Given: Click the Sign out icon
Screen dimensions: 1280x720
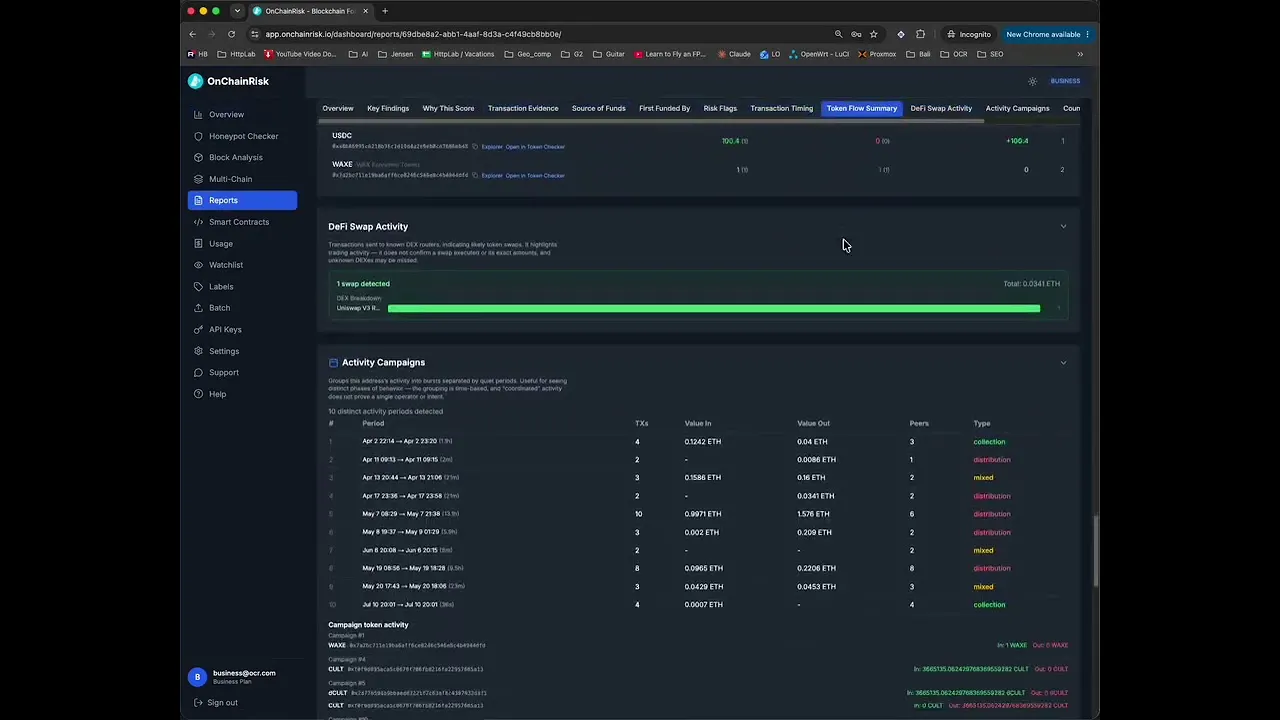Looking at the screenshot, I should [197, 703].
